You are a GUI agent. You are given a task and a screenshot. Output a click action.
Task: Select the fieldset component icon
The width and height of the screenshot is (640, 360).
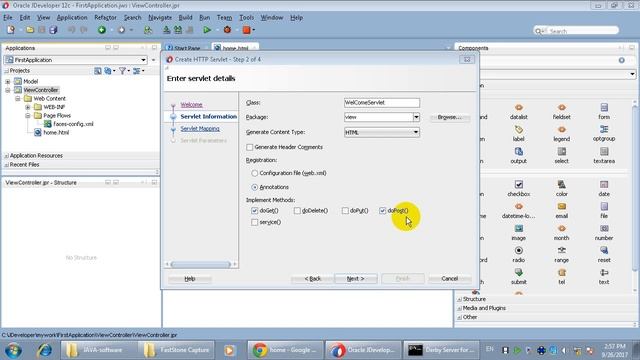562,108
